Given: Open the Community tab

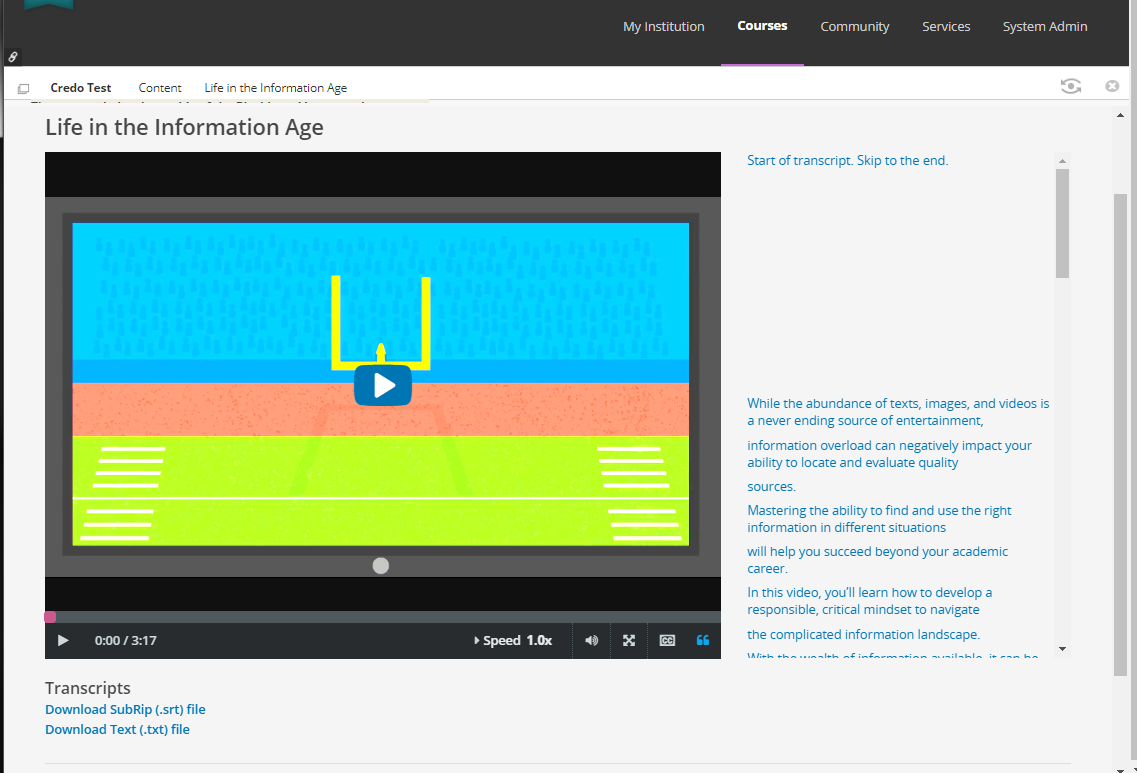Looking at the screenshot, I should [x=854, y=27].
